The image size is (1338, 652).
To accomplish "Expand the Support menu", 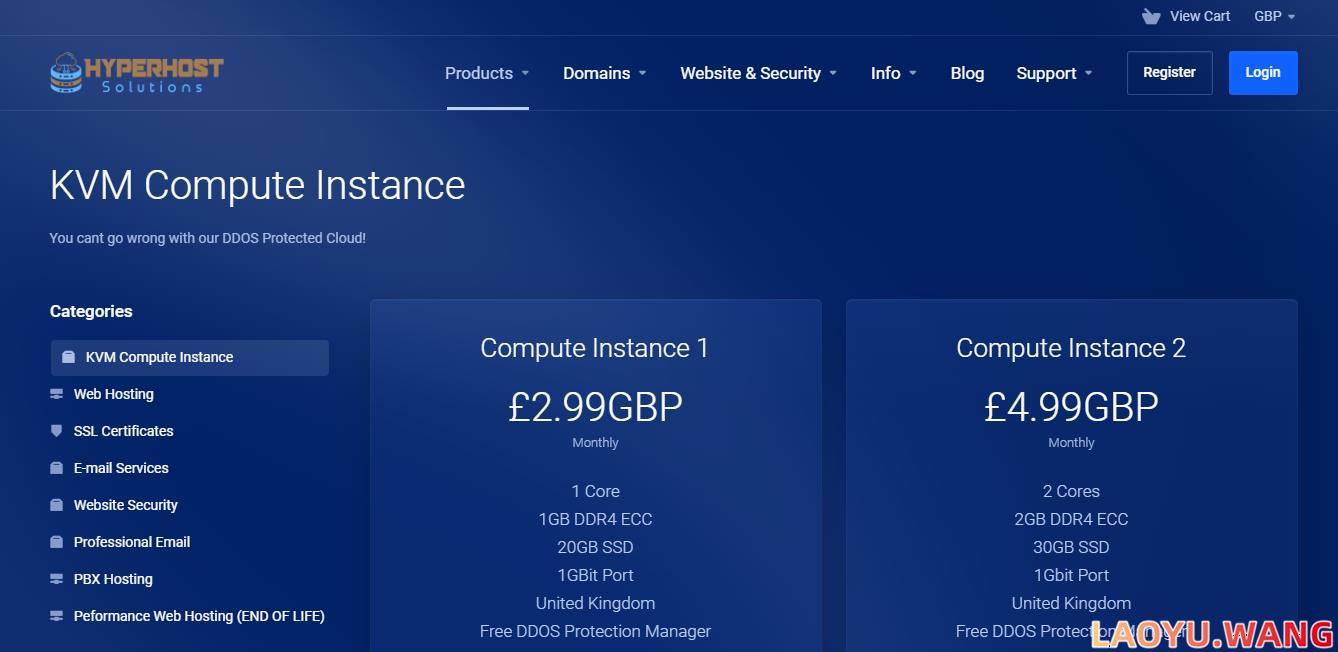I will coord(1055,73).
